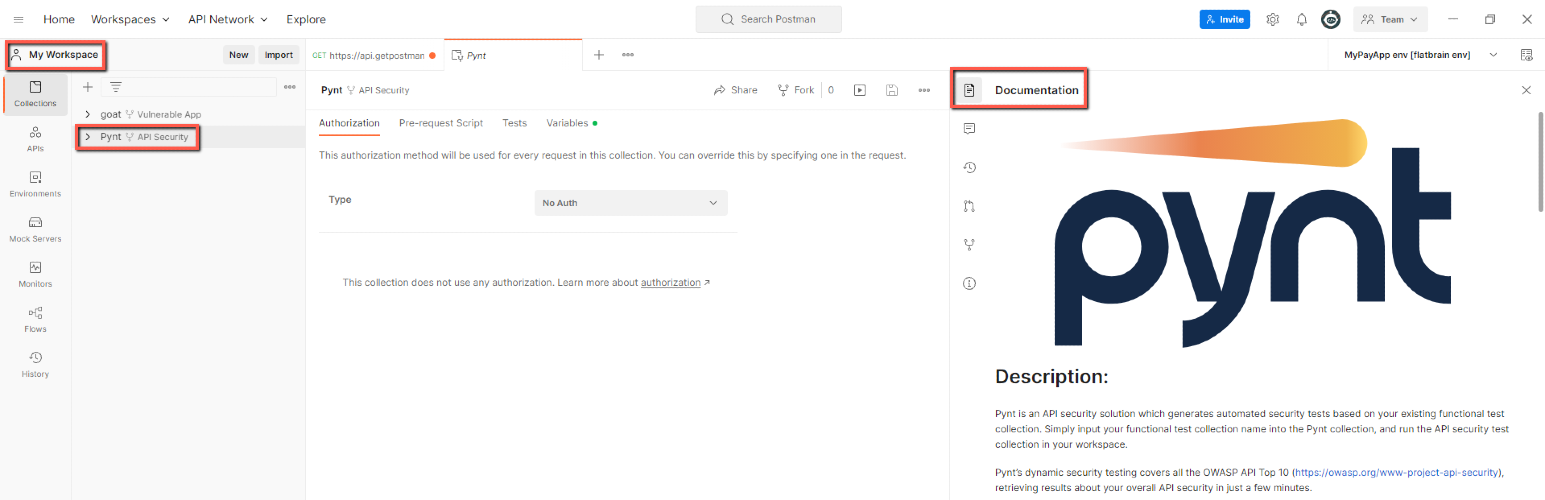
Task: Open the Forks icon in right sidebar
Action: [969, 244]
